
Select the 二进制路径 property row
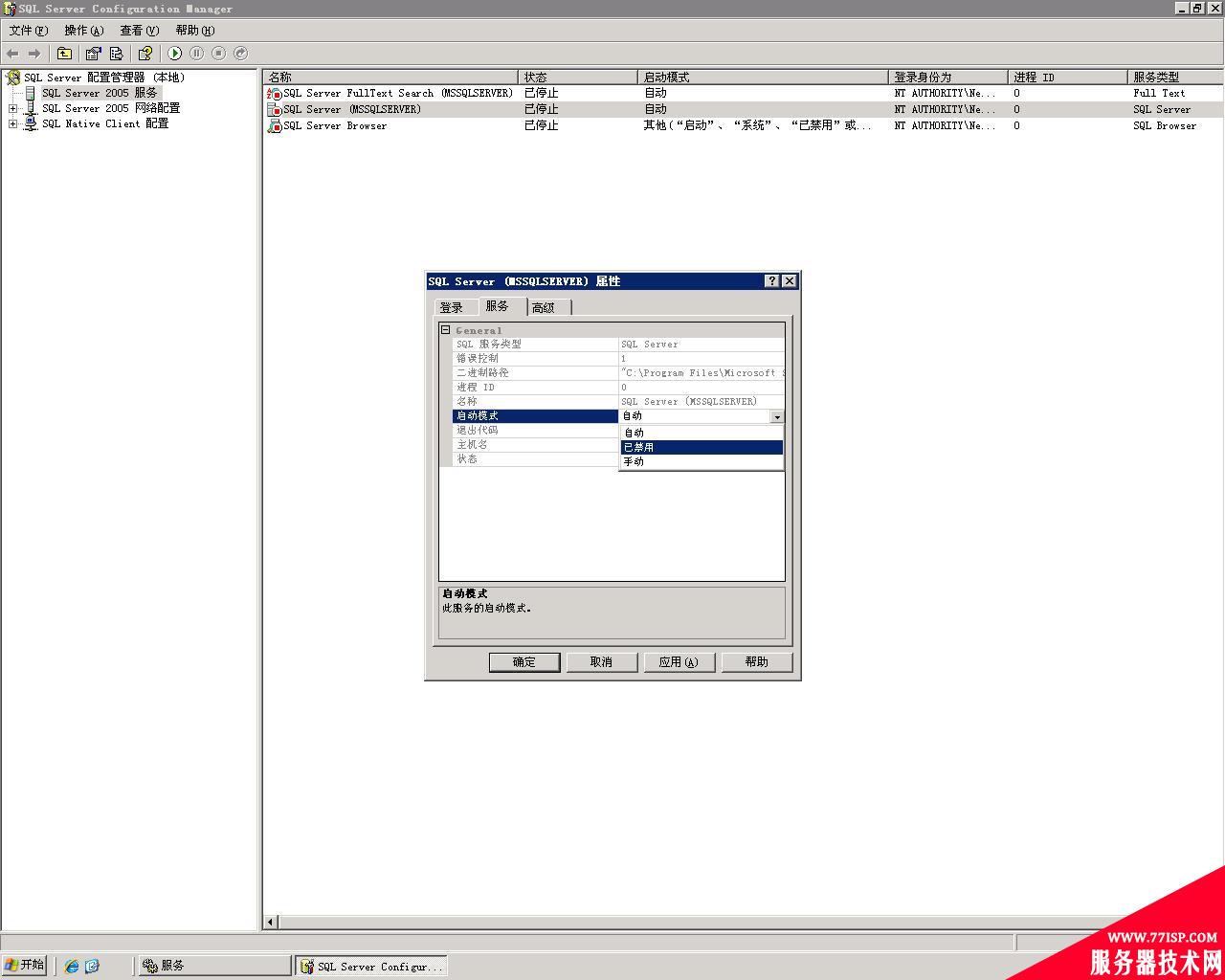pyautogui.click(x=618, y=373)
